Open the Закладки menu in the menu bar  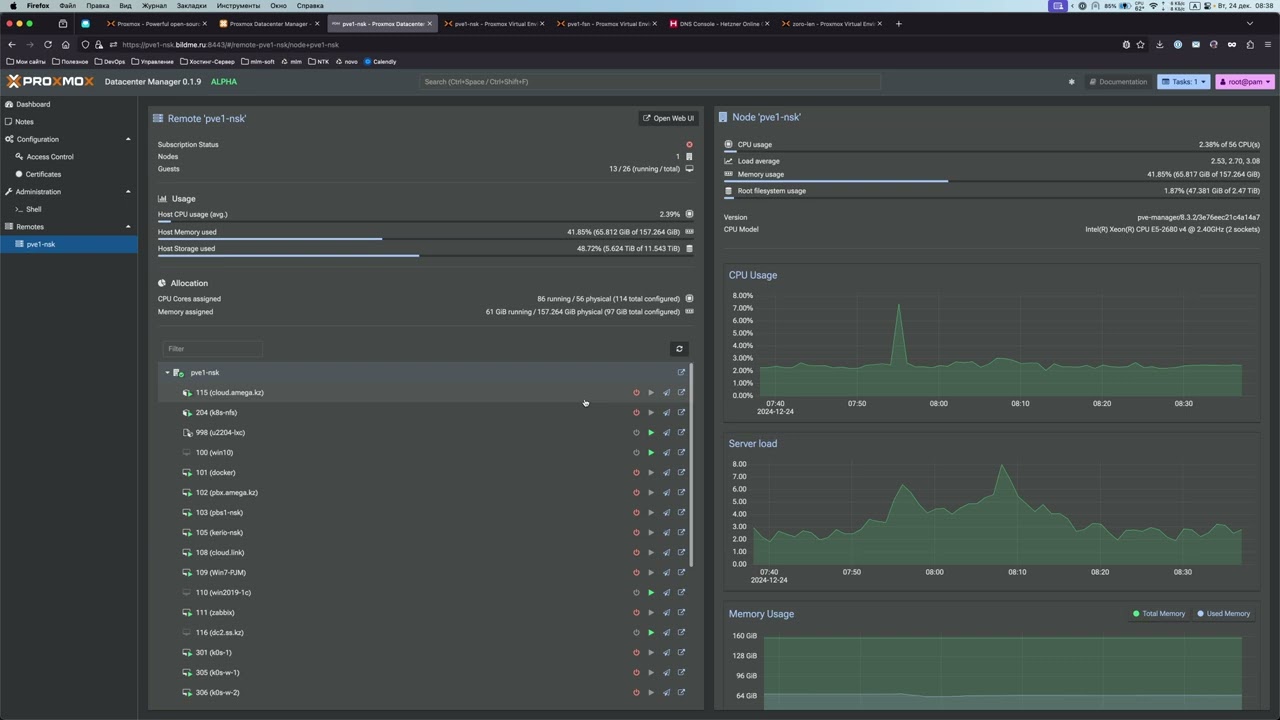coord(191,6)
